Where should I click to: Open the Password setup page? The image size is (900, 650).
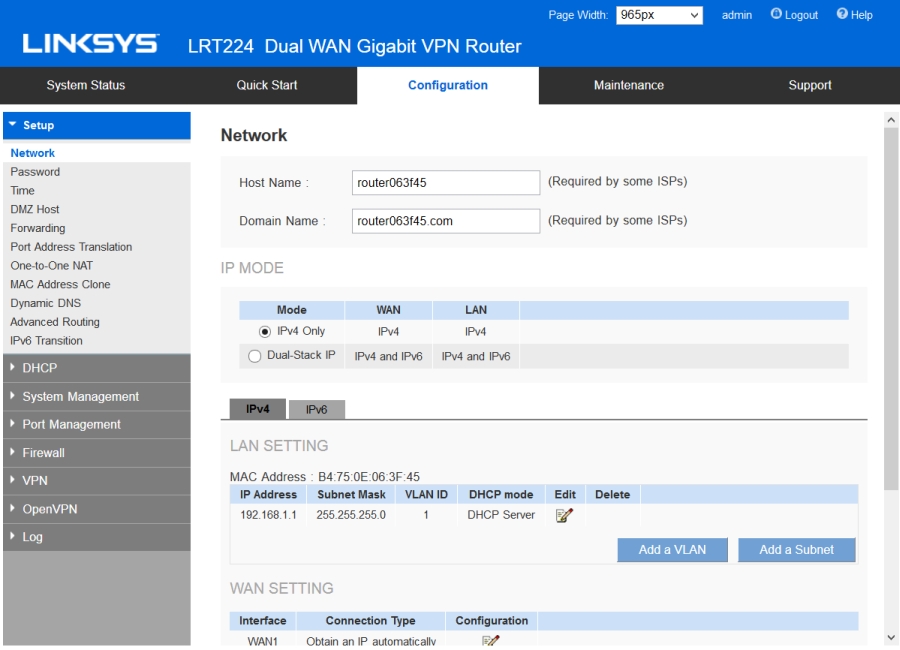coord(35,172)
